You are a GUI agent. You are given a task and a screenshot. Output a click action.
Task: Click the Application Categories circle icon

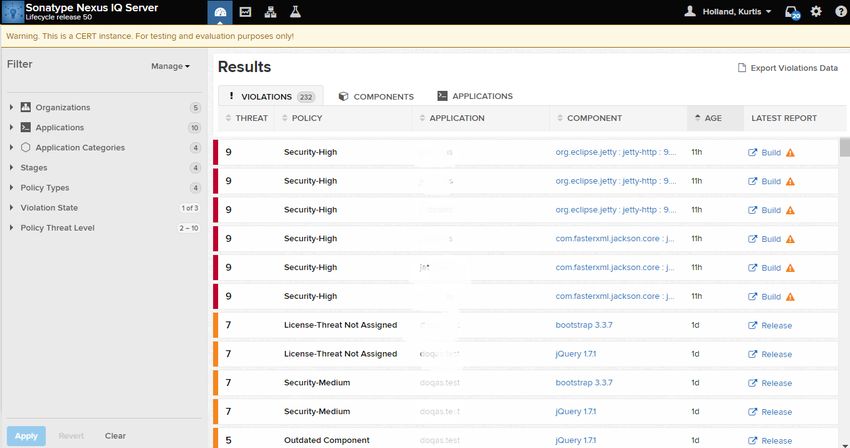[x=25, y=147]
